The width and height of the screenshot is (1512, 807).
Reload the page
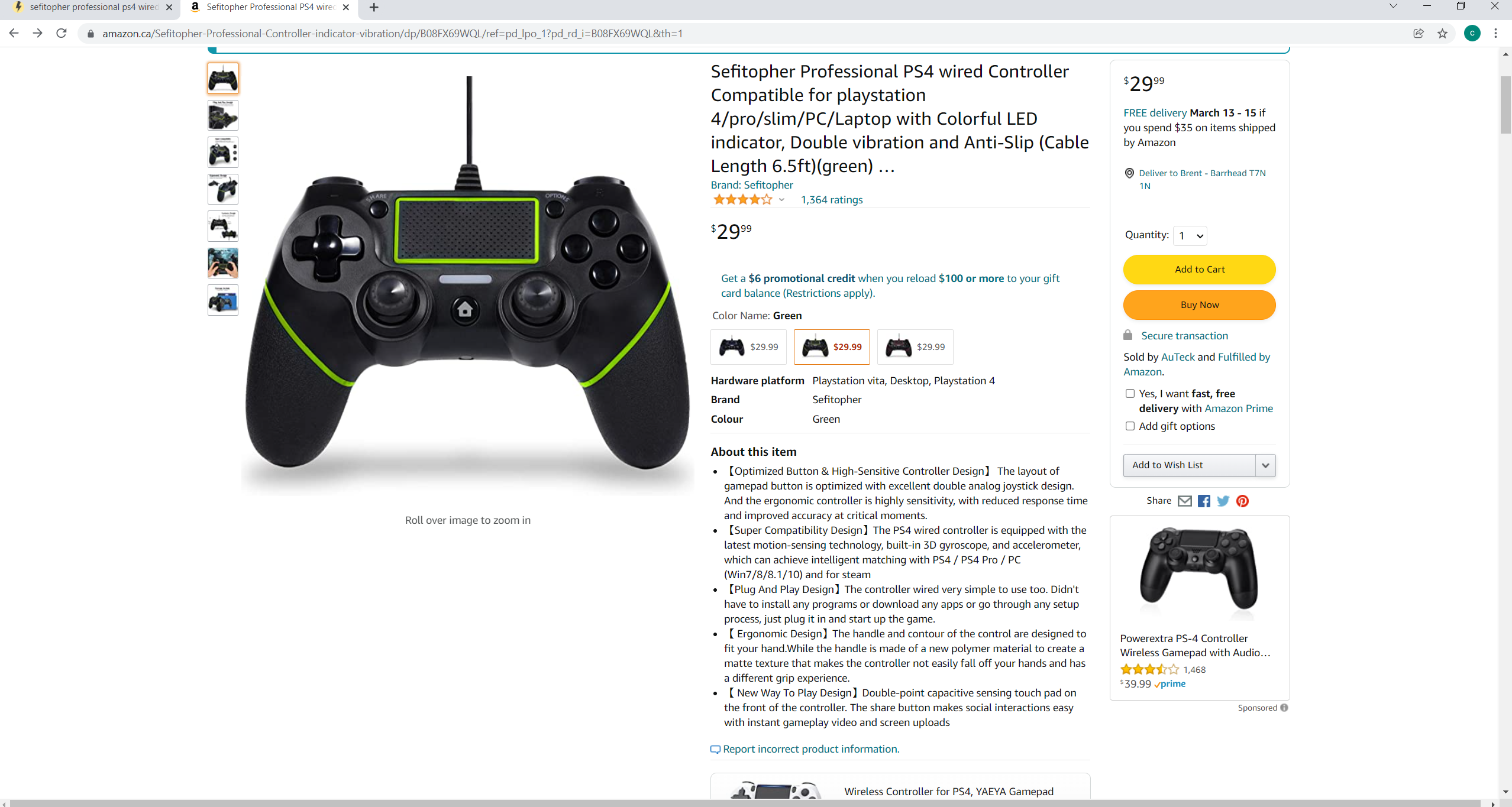62,34
